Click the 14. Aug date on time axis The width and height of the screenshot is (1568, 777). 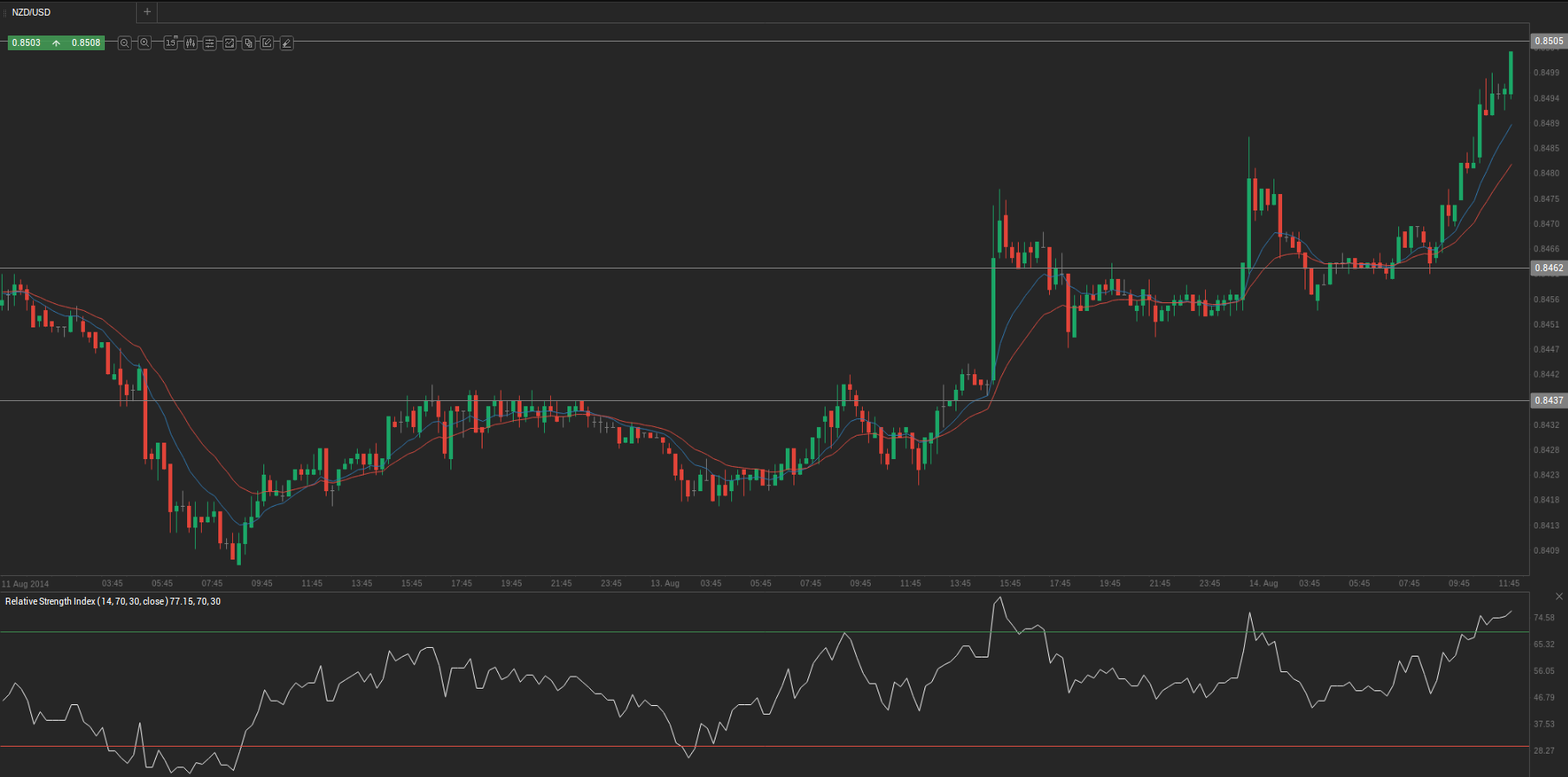tap(1263, 584)
